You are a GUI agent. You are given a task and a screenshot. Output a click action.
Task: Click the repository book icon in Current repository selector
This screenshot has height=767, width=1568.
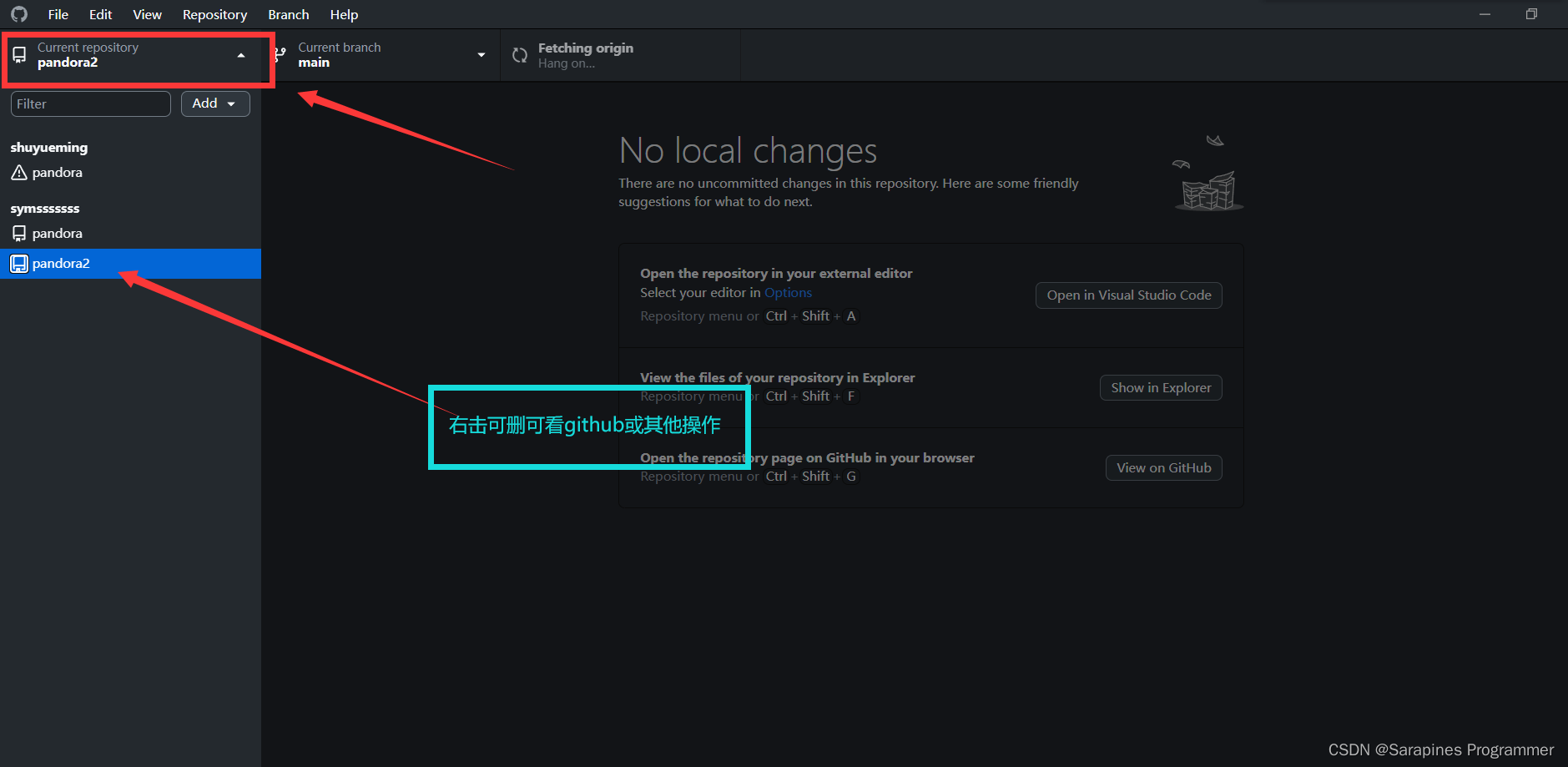(19, 53)
